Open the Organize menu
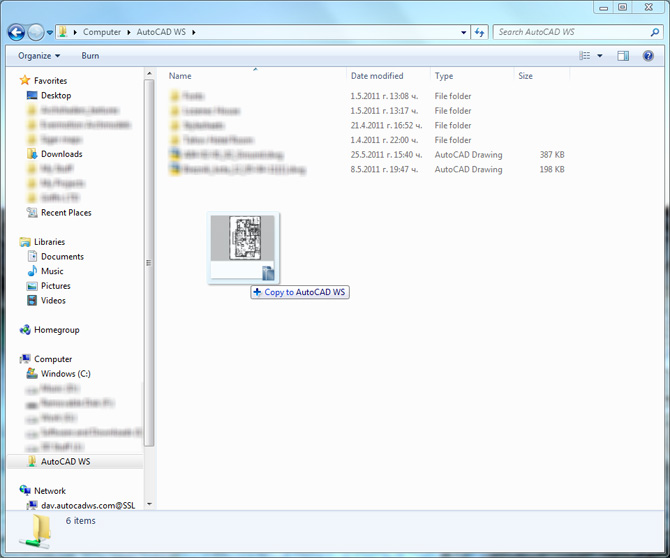Screen dimensions: 670x558 39,56
